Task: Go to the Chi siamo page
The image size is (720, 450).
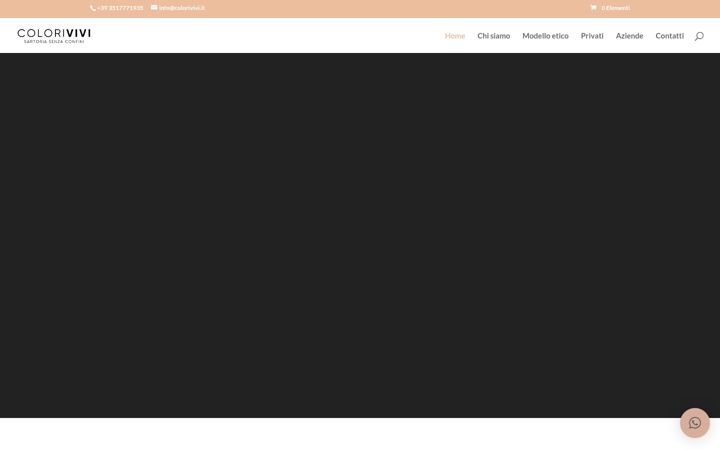Action: point(494,36)
